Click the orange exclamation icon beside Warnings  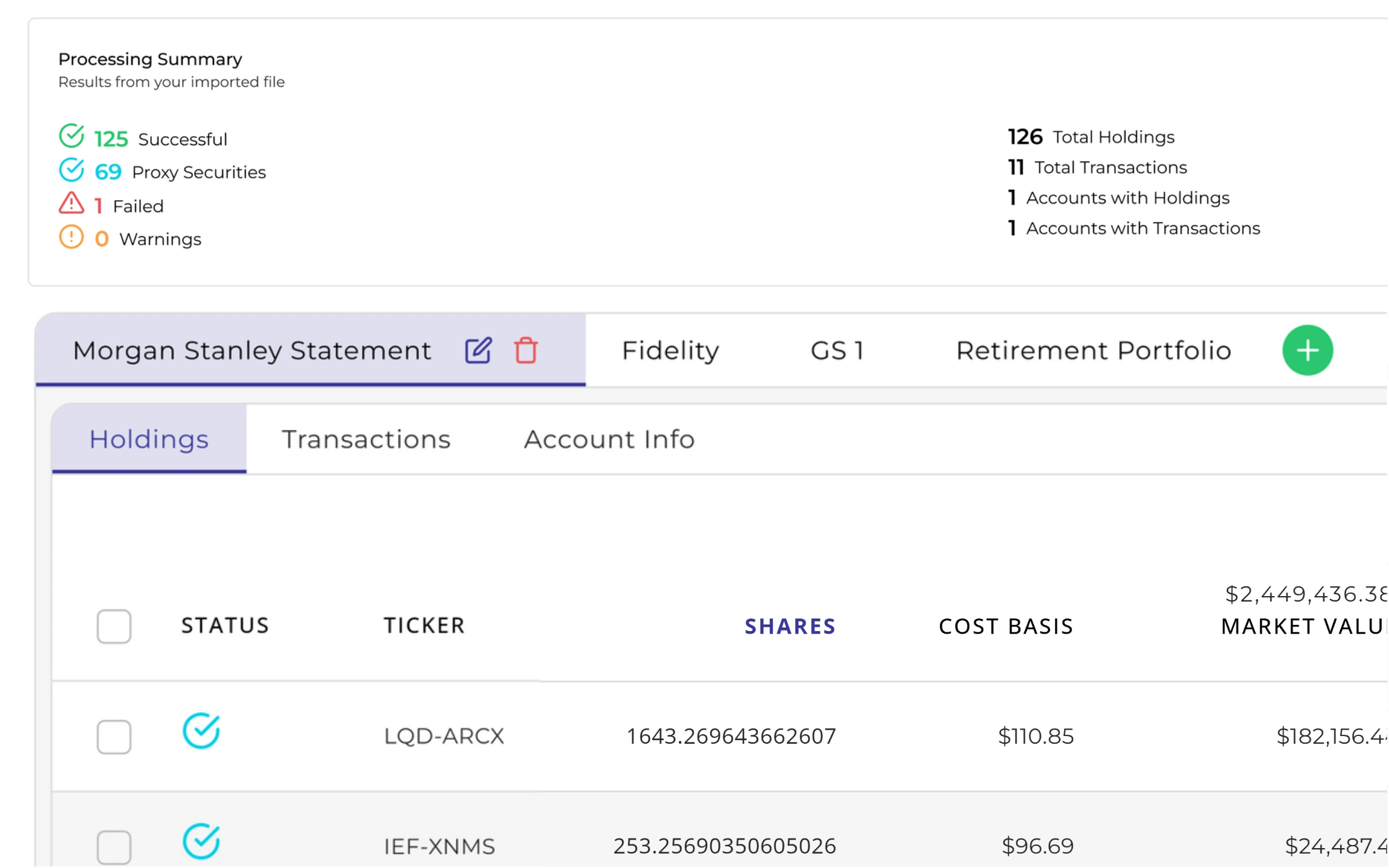(x=72, y=237)
